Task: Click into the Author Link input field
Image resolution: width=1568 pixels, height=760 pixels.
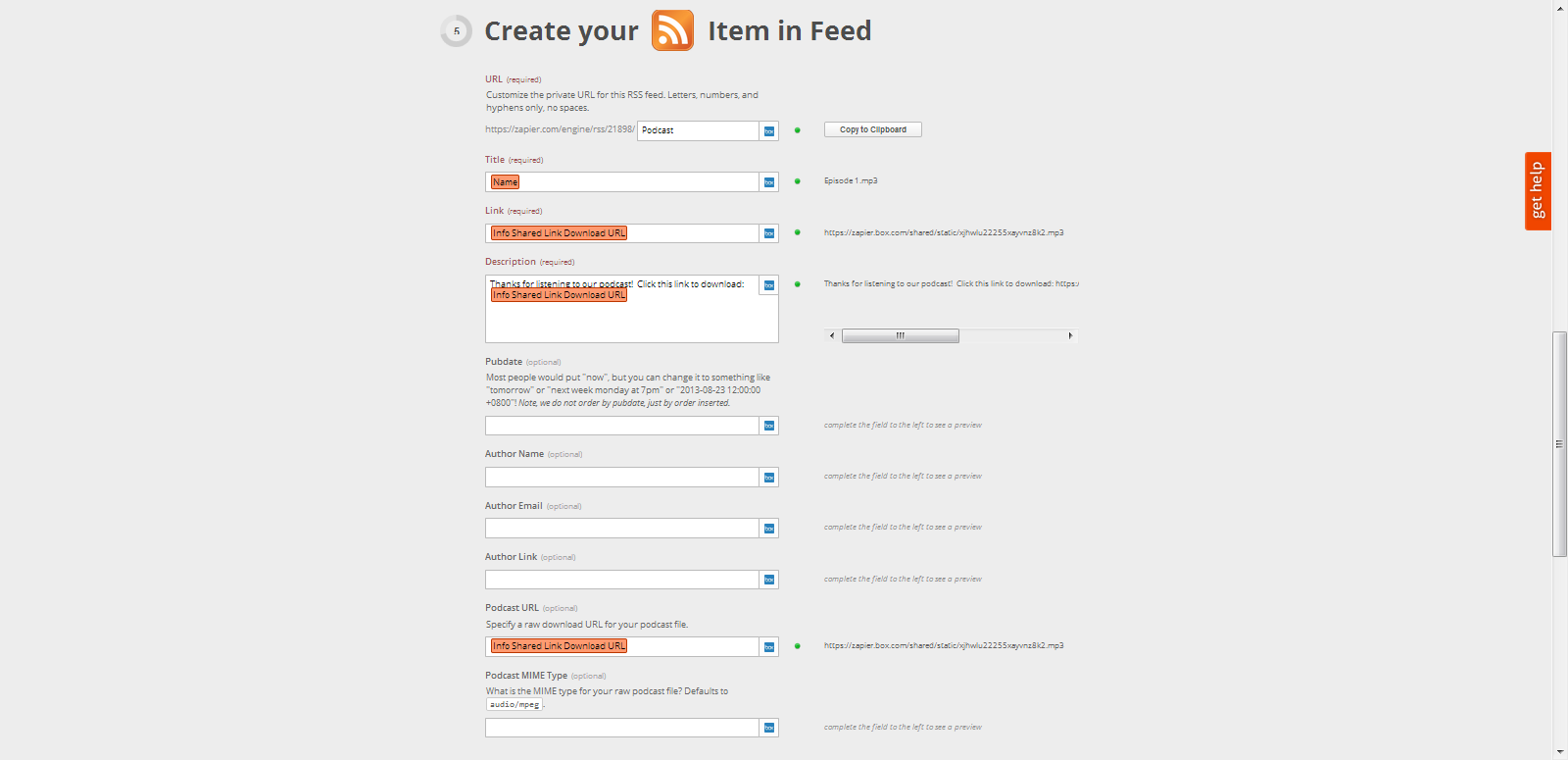Action: 622,580
